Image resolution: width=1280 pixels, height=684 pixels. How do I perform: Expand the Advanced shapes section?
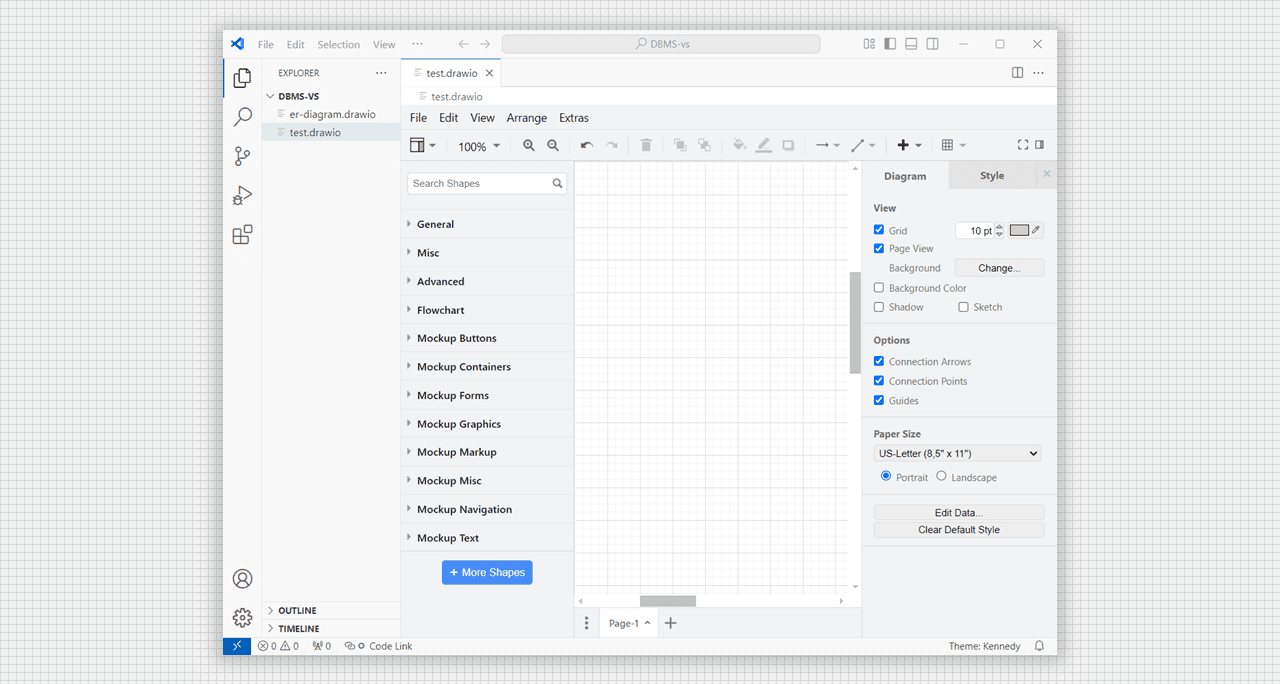pos(488,281)
